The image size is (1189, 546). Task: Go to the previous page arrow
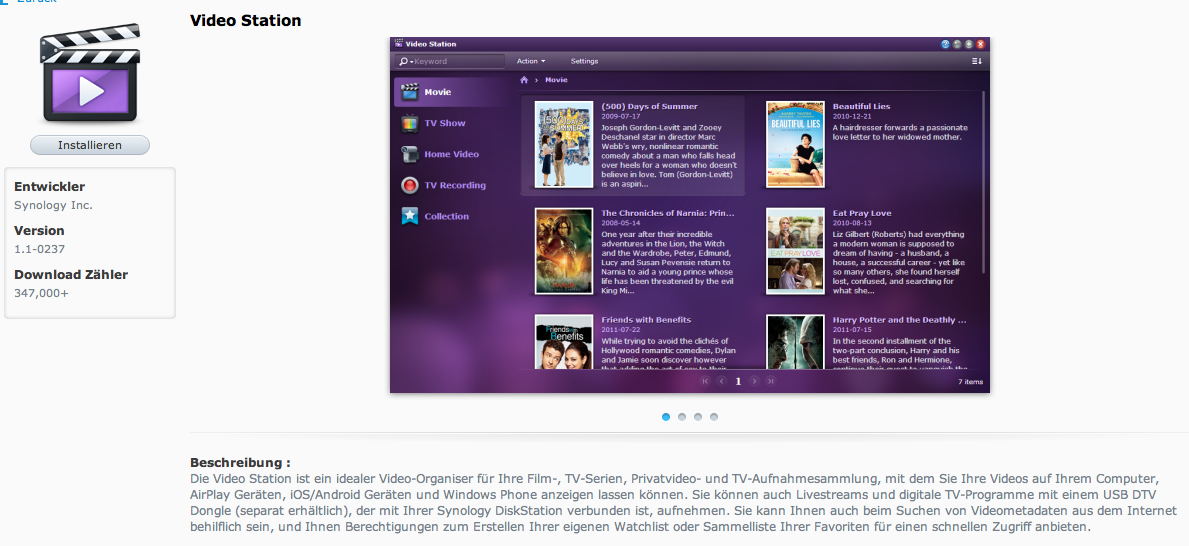[722, 381]
